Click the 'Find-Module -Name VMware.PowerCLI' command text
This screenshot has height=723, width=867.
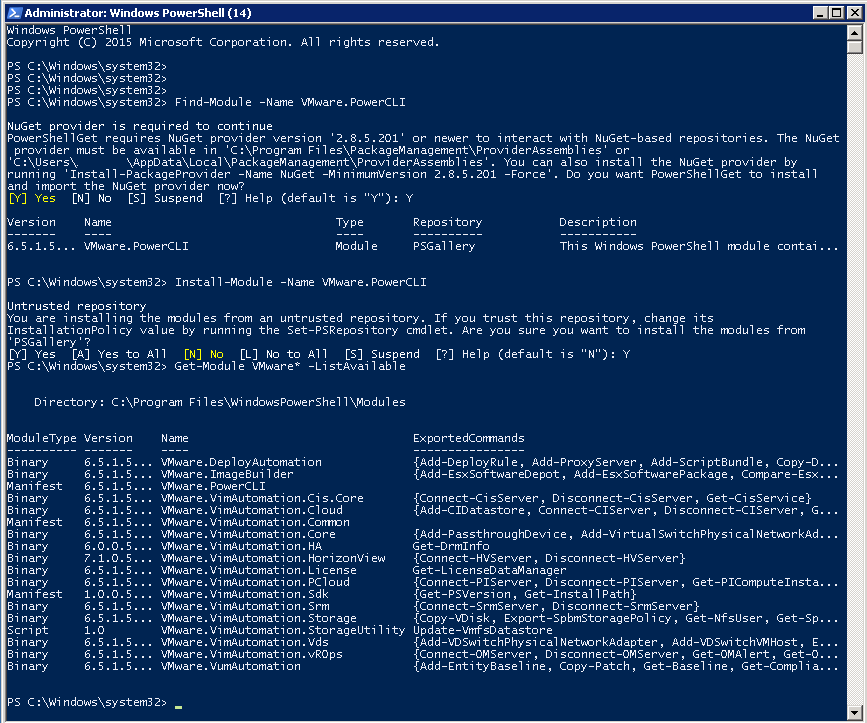click(x=290, y=102)
